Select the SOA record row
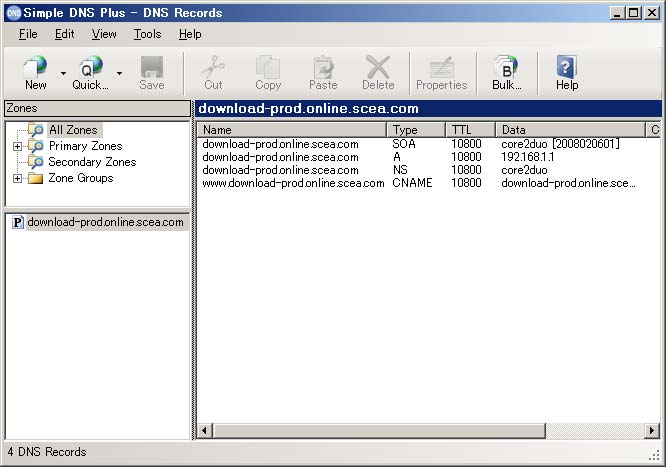The height and width of the screenshot is (467, 666). (428, 144)
